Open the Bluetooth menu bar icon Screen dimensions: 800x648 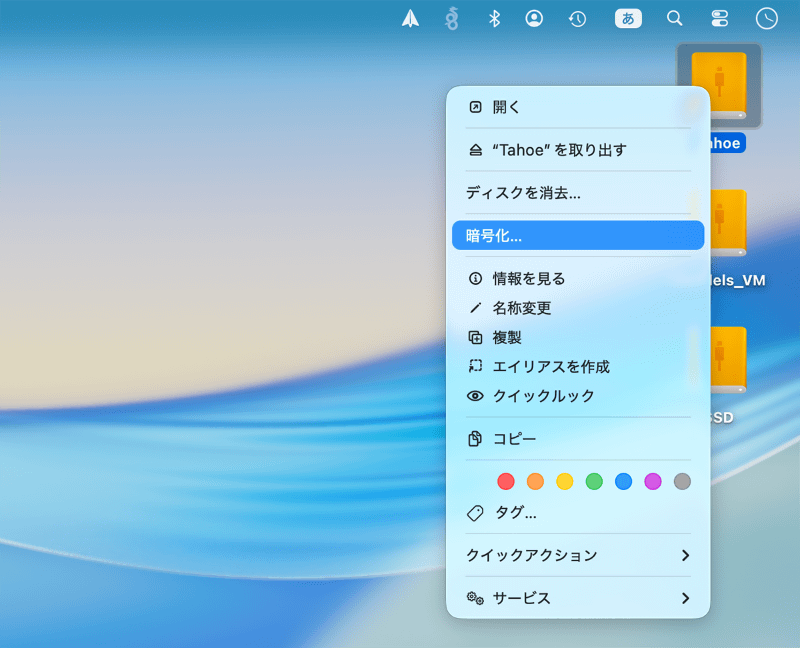494,19
